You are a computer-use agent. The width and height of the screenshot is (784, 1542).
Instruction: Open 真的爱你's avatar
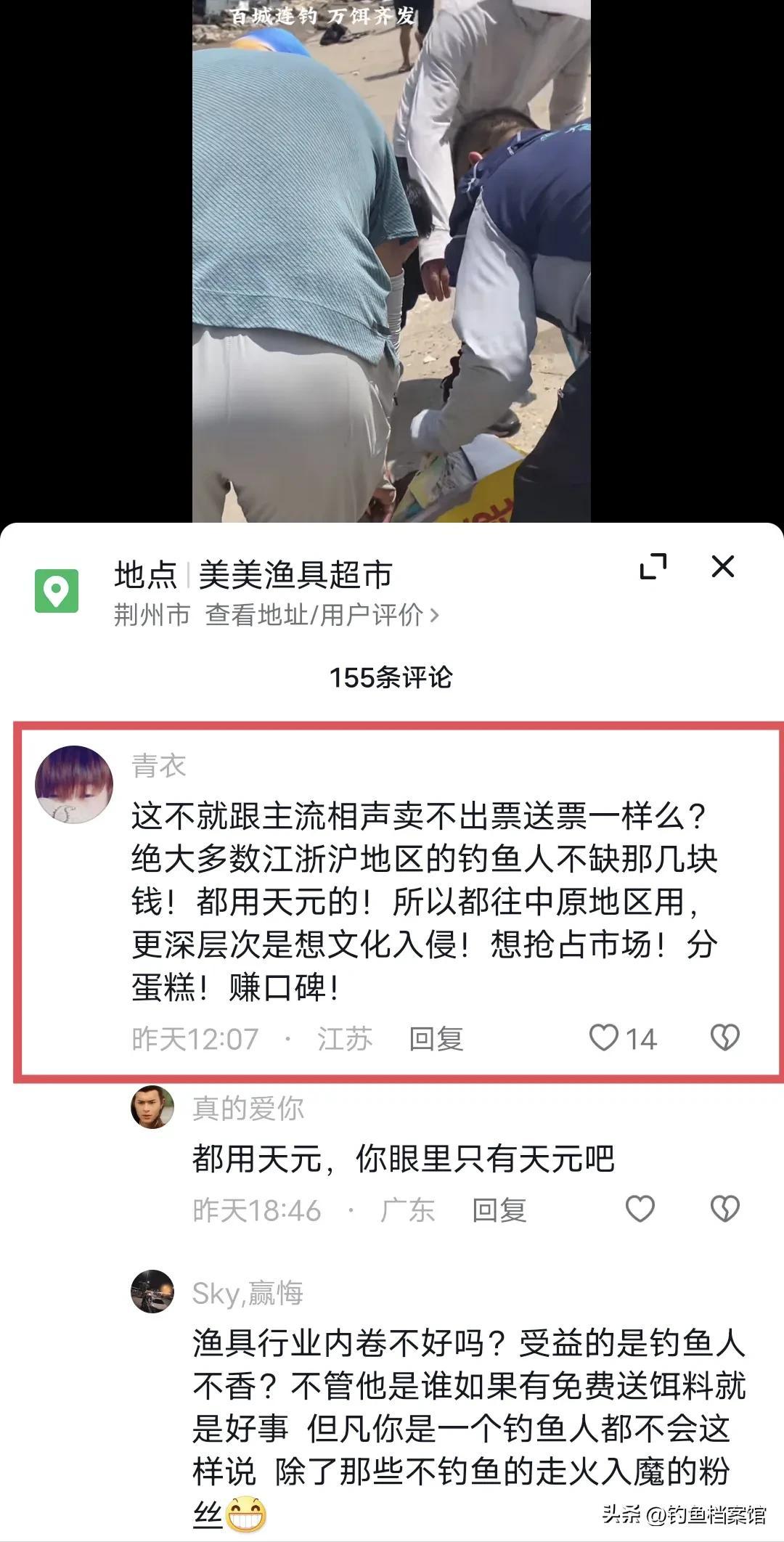click(x=152, y=1107)
